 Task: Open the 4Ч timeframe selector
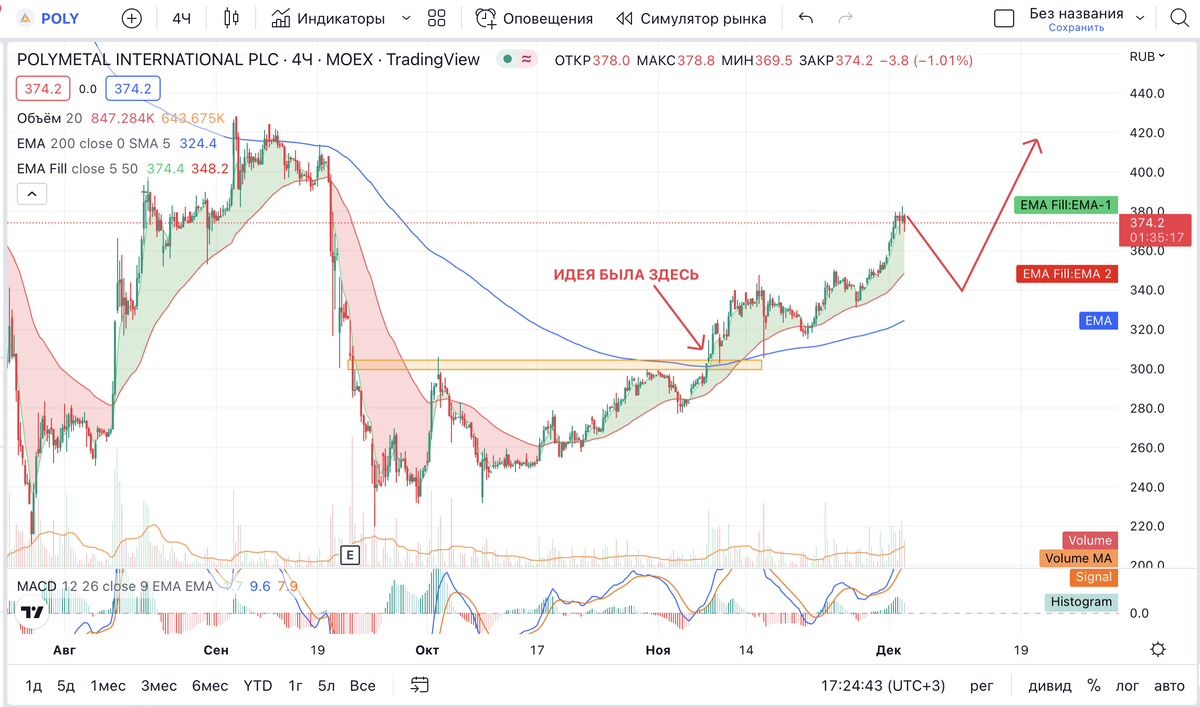tap(181, 19)
